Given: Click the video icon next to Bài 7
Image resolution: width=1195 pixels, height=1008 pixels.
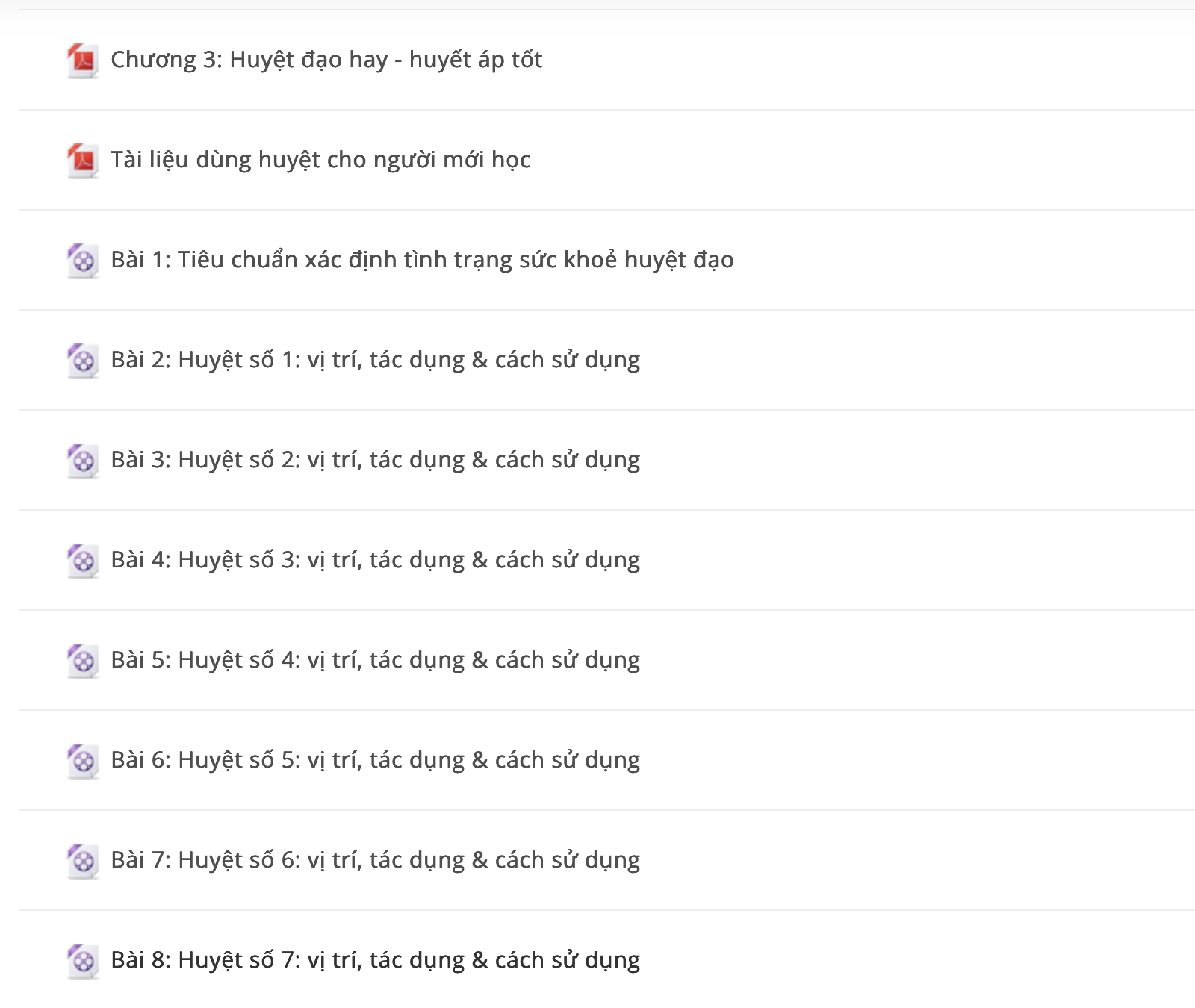Looking at the screenshot, I should 83,862.
